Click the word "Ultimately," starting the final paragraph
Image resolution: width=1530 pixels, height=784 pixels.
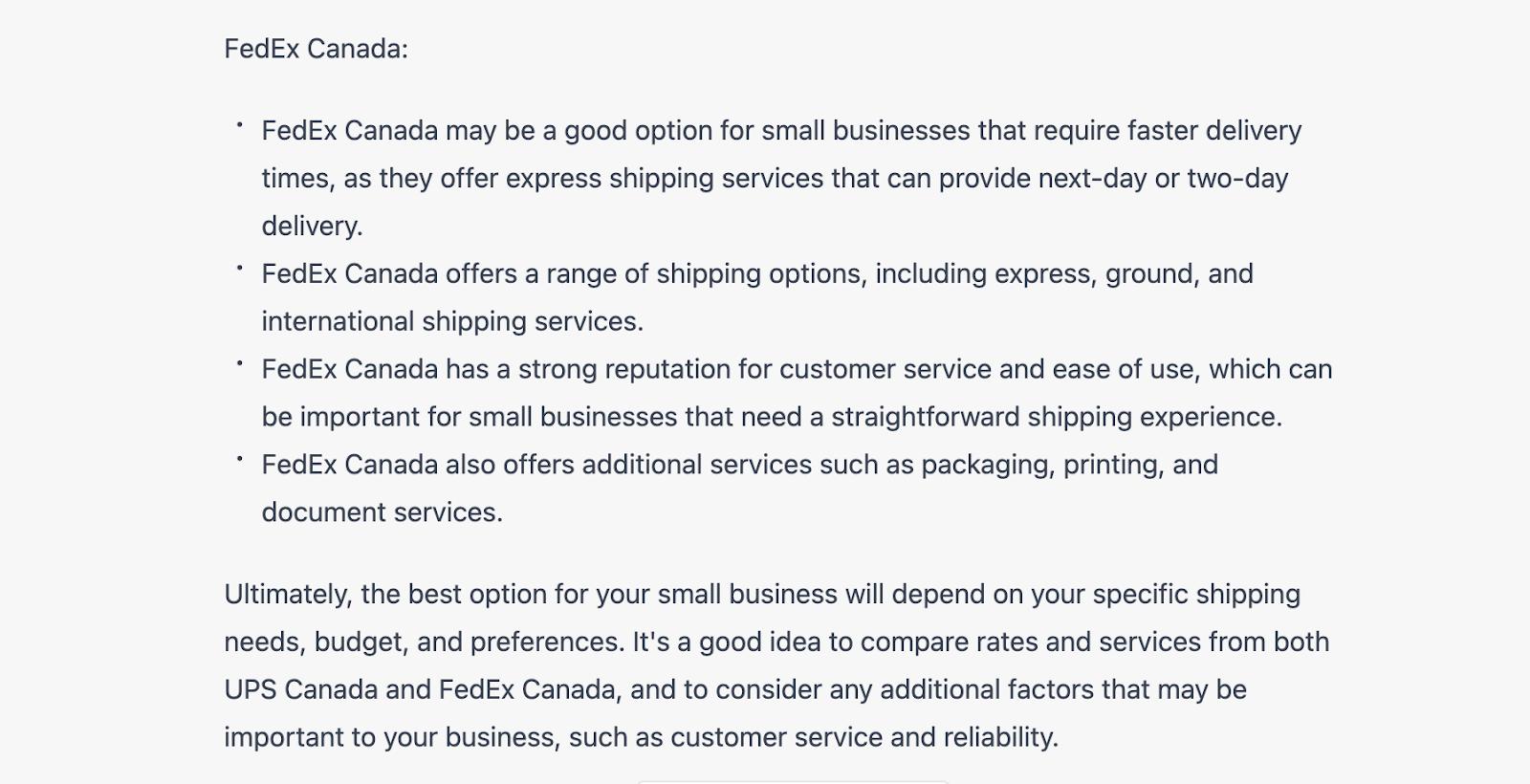(x=288, y=595)
